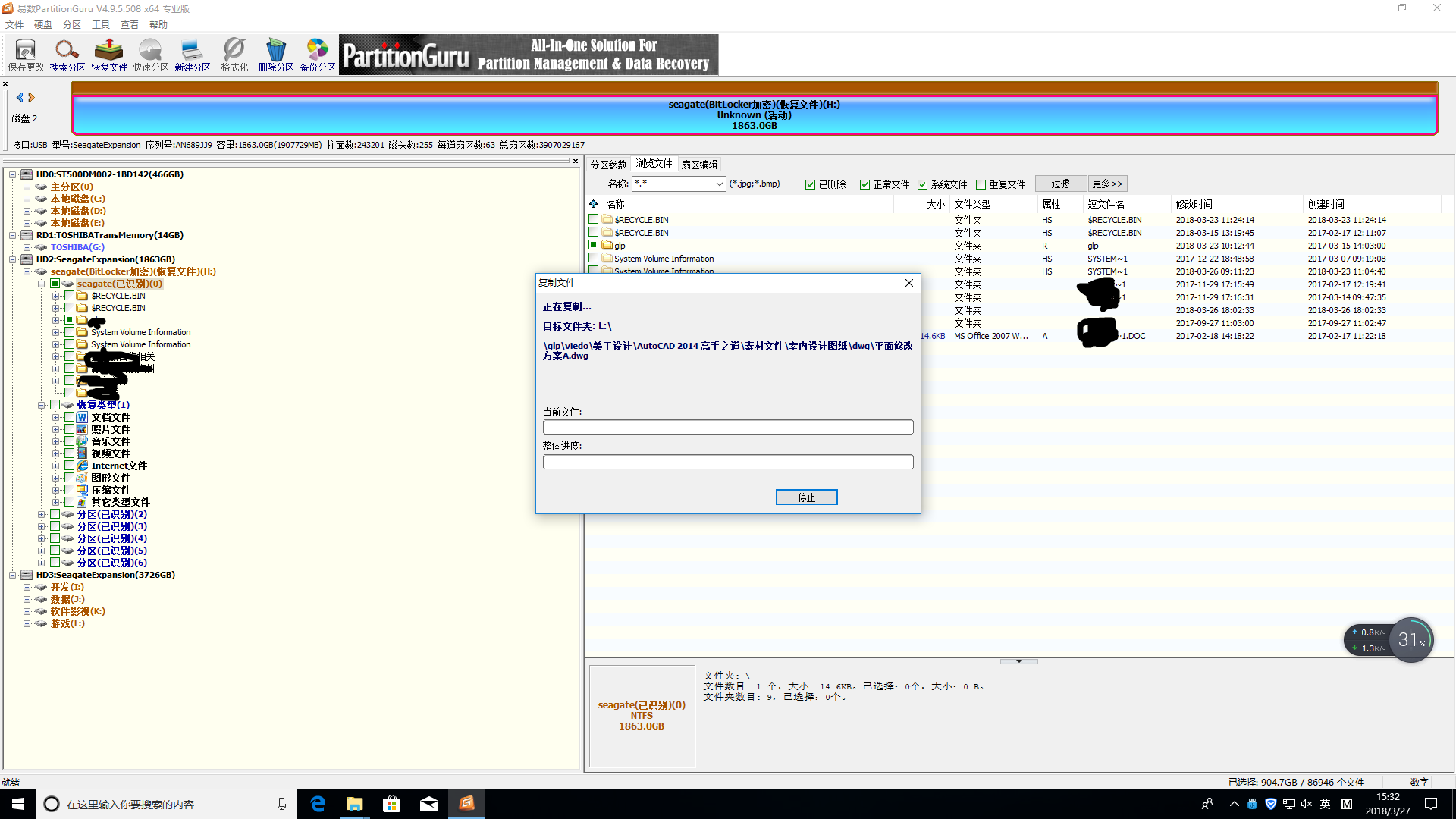Viewport: 1456px width, 819px height.
Task: Open the Windows Start menu
Action: (x=18, y=804)
